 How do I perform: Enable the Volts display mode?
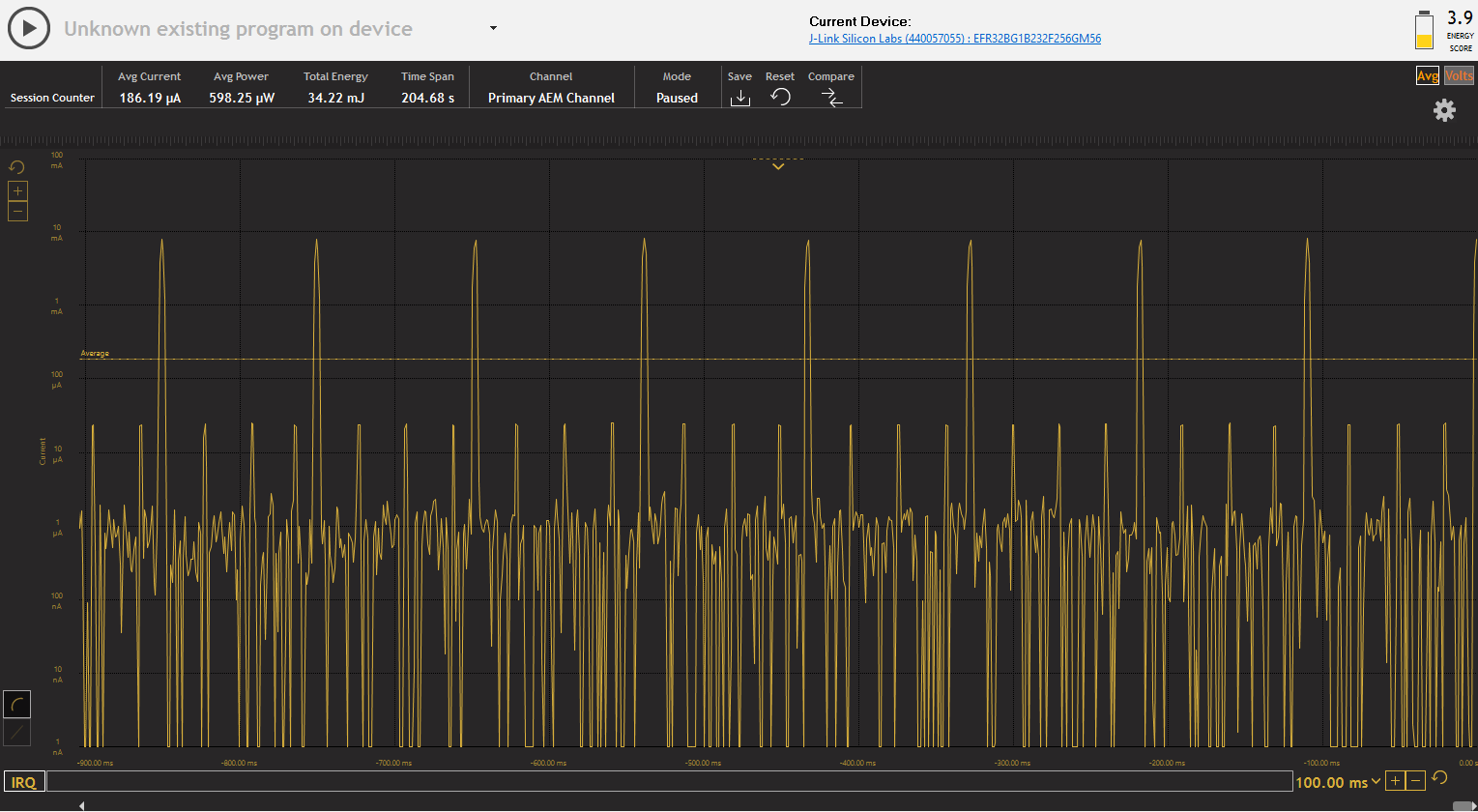point(1458,74)
